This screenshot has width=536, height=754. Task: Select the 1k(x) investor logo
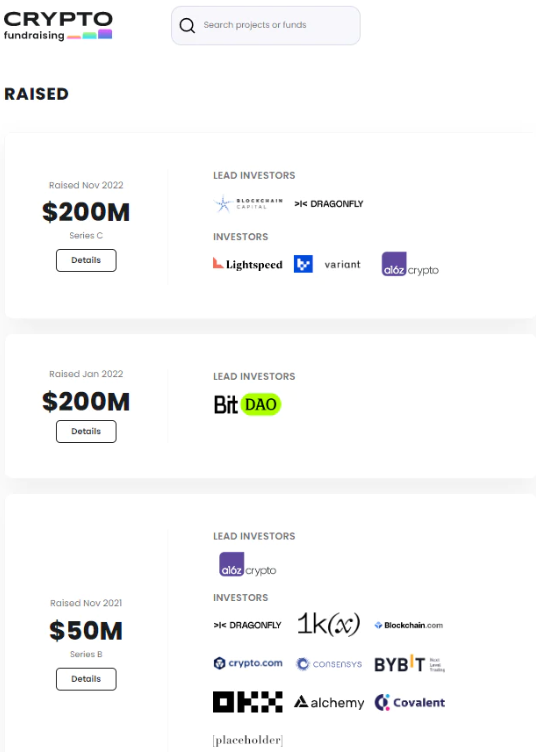click(x=329, y=624)
